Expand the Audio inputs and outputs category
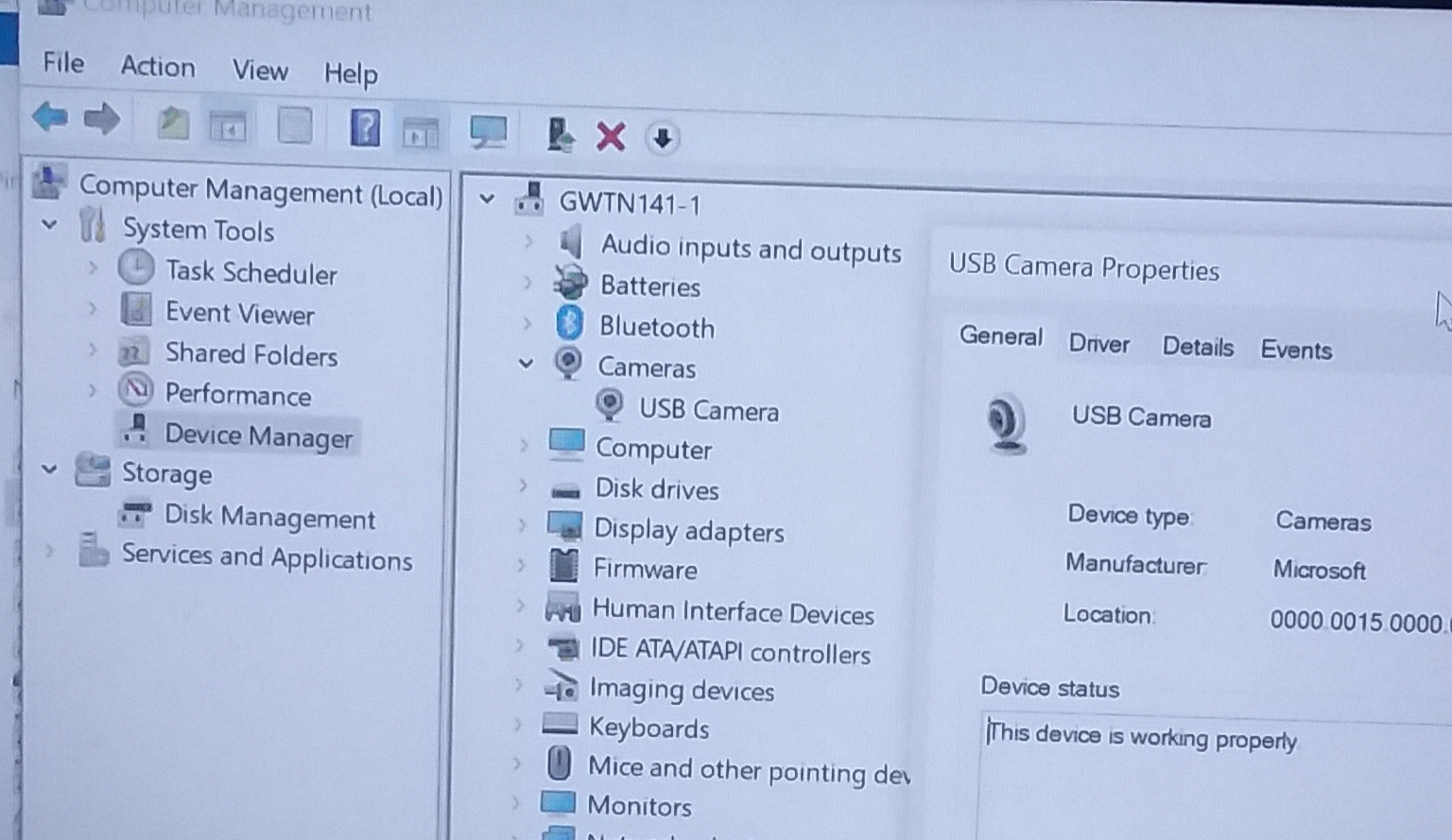1452x840 pixels. tap(528, 242)
